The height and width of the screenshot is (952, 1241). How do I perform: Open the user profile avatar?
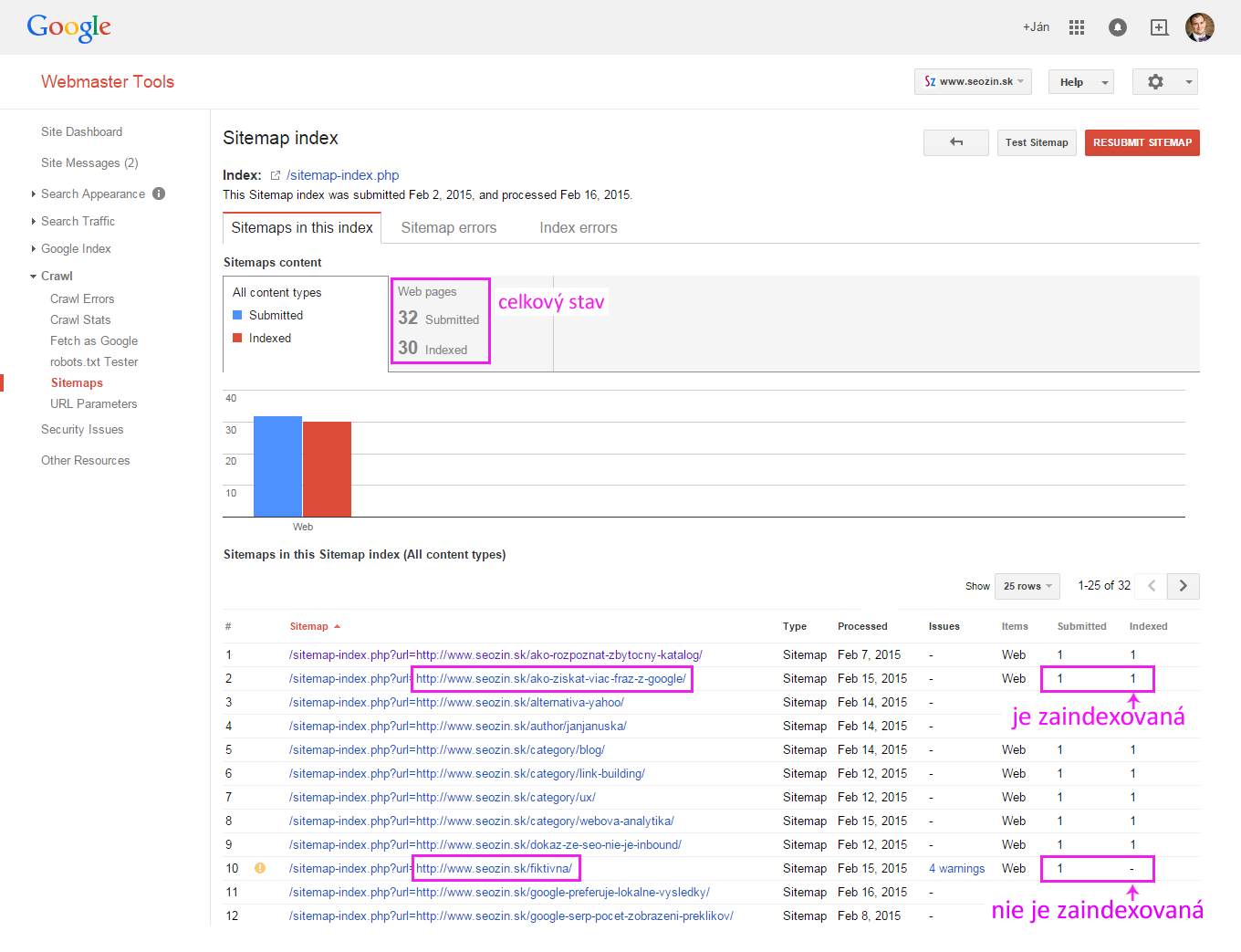1200,27
